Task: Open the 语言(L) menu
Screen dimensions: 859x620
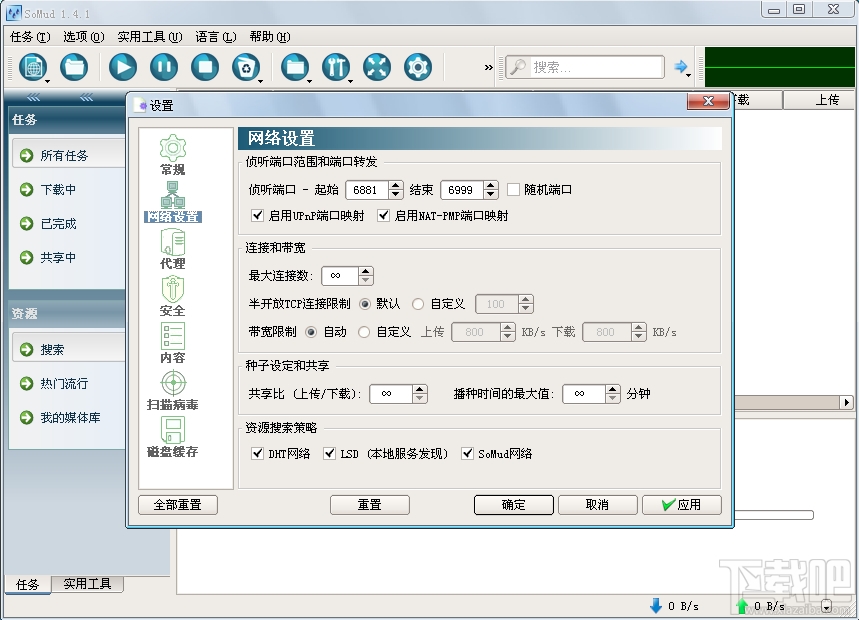Action: click(216, 37)
